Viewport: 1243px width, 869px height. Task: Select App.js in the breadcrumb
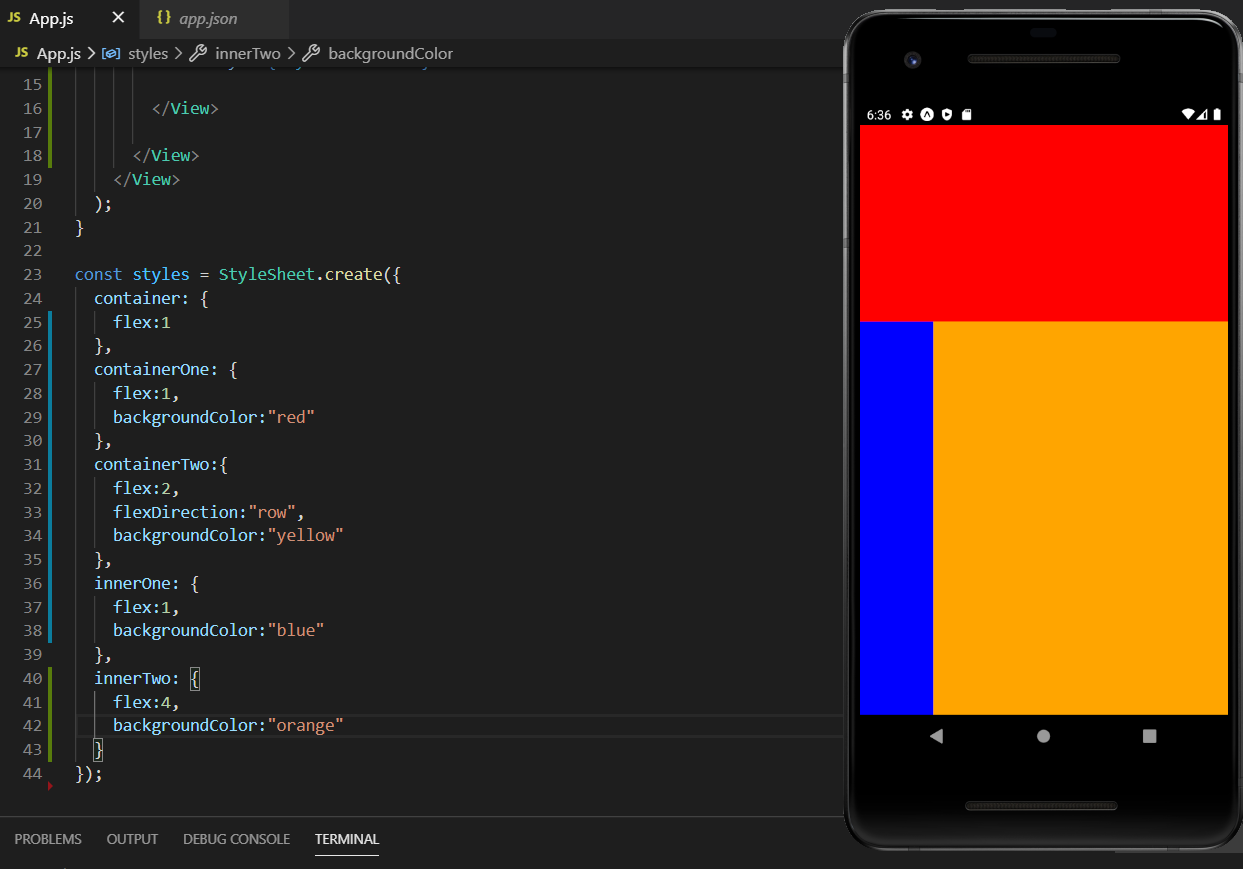59,53
